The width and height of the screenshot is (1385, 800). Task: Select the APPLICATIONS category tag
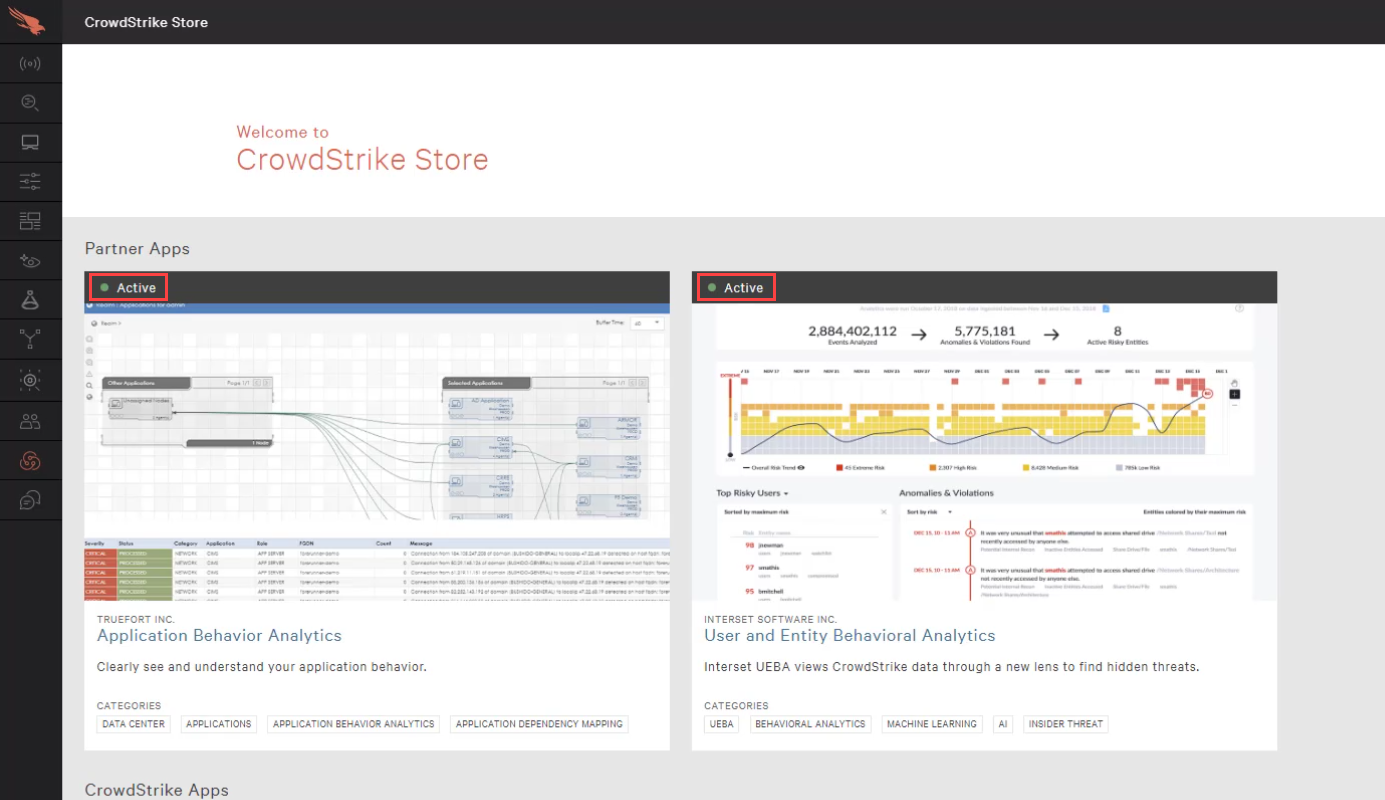tap(219, 724)
